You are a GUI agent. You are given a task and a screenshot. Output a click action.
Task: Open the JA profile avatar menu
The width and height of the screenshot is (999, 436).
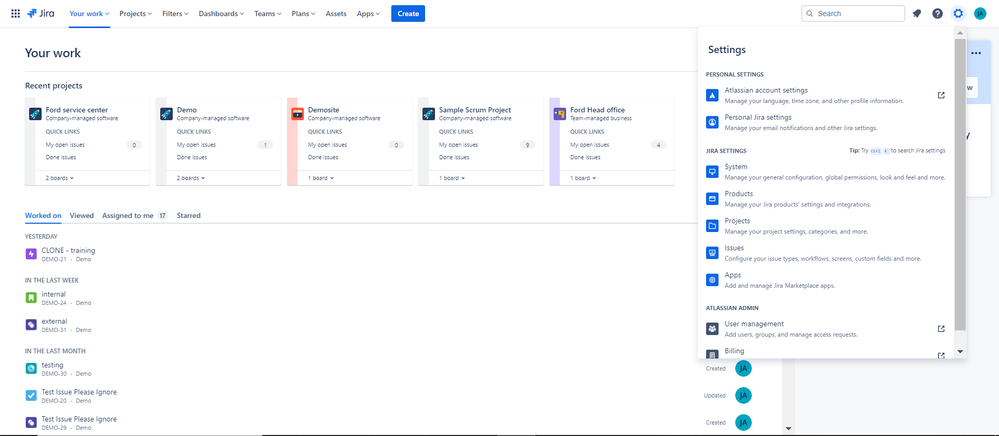point(980,13)
